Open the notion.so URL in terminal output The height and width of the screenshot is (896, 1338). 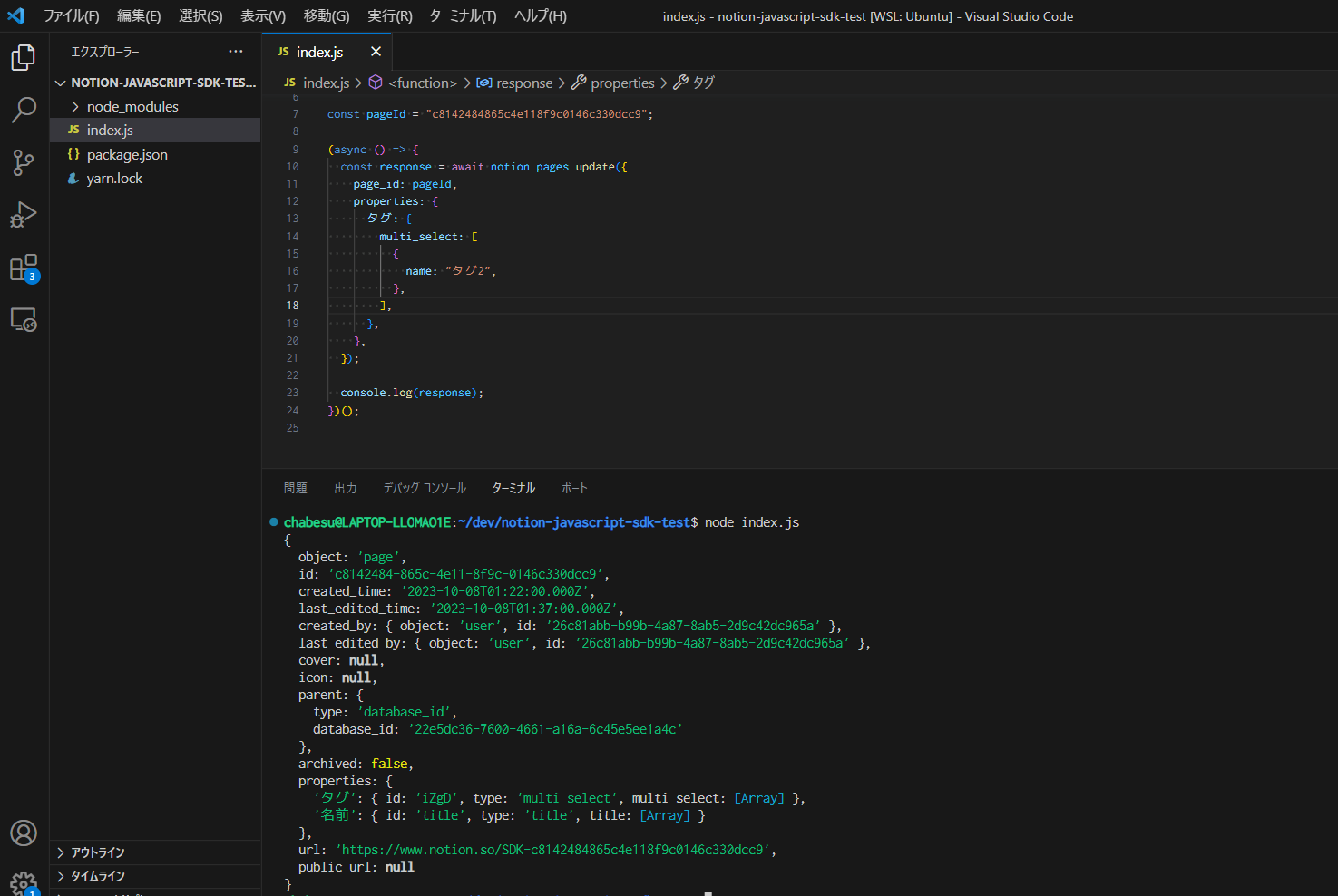click(x=553, y=850)
